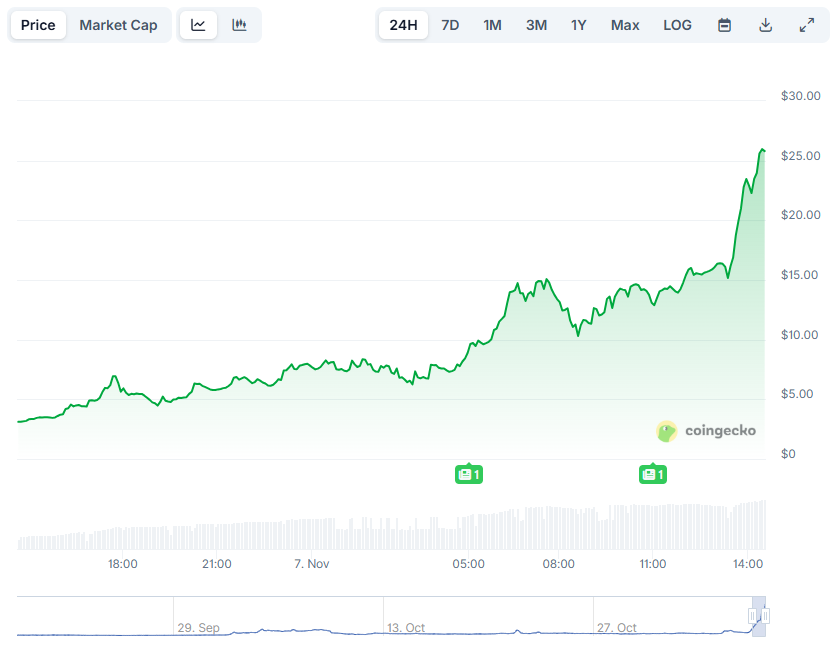Click the second green '1' event marker
832x646 pixels.
[653, 474]
